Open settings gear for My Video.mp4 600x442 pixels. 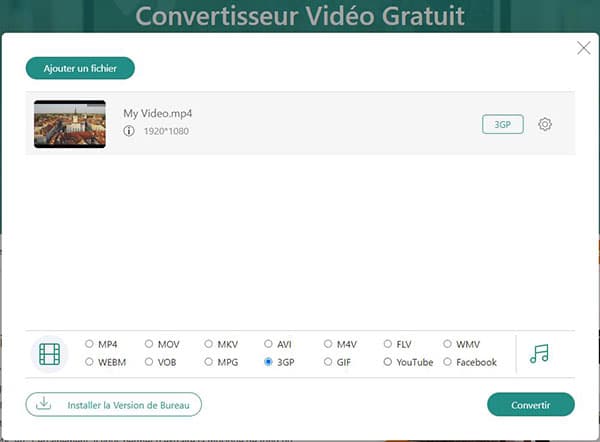click(545, 124)
